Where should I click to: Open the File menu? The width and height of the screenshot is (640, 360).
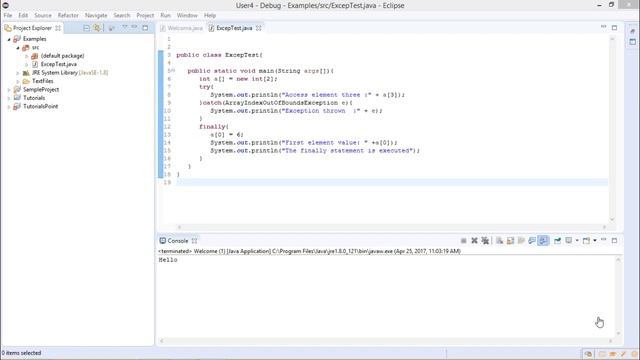pos(8,15)
